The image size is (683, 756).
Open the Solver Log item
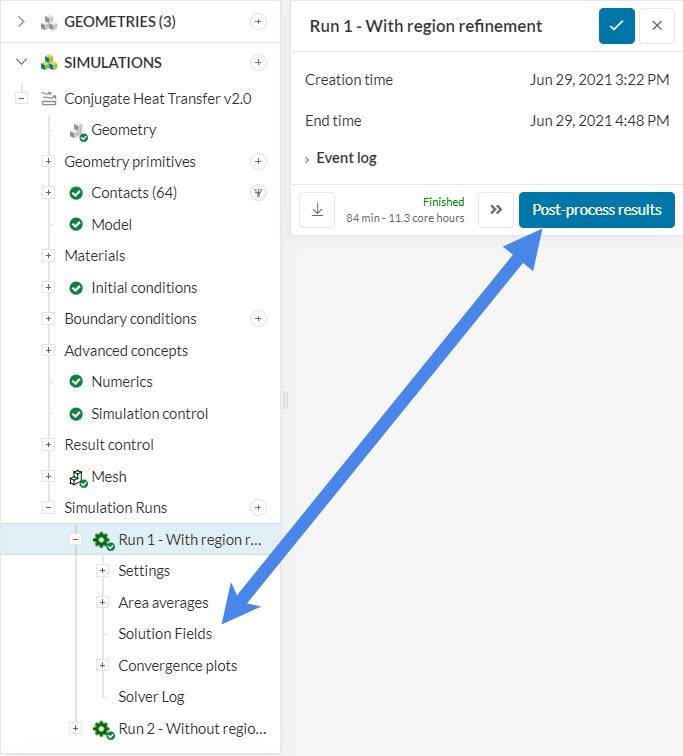pos(151,697)
